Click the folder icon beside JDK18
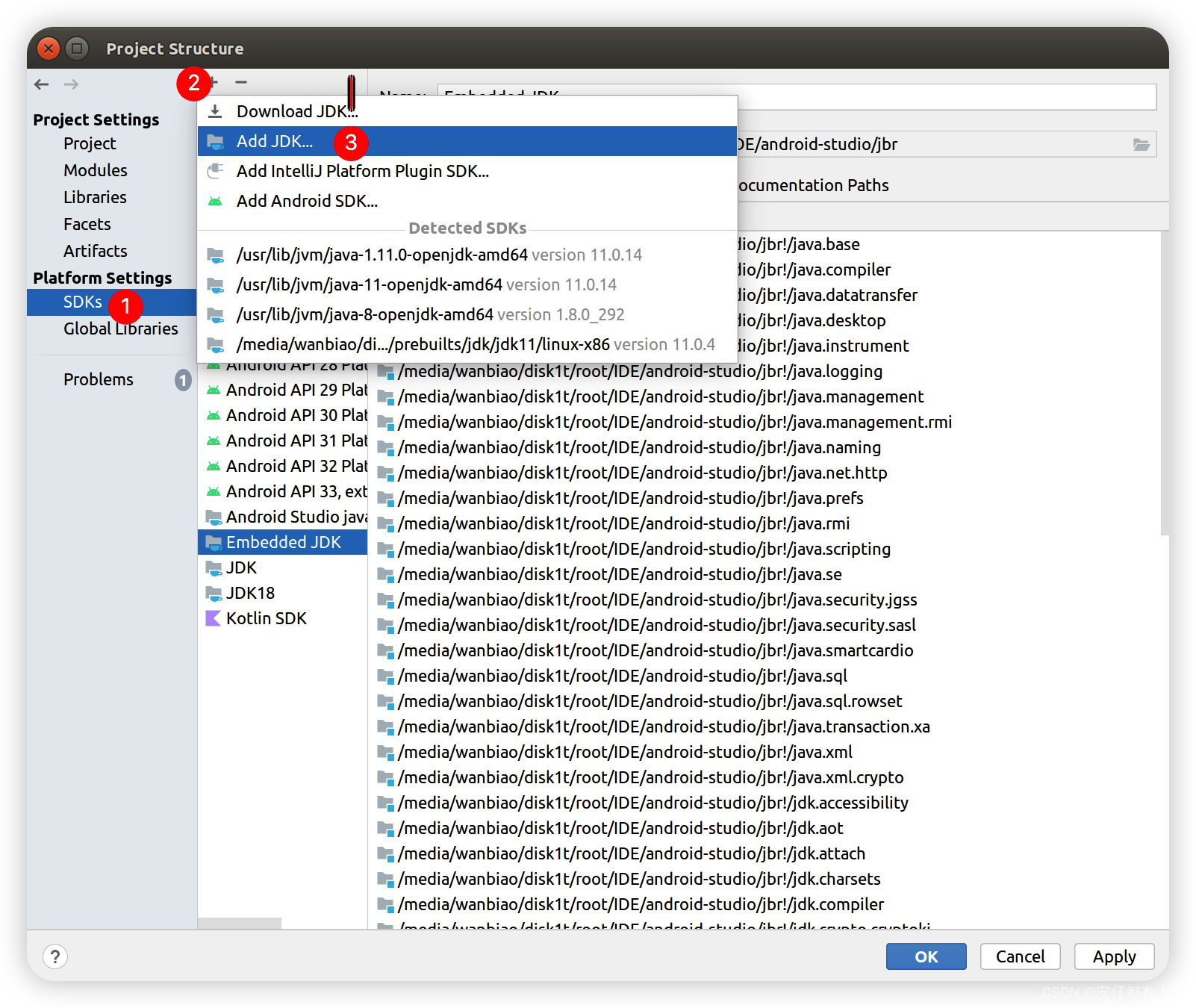Screen dimensions: 1196x1008 click(x=214, y=593)
